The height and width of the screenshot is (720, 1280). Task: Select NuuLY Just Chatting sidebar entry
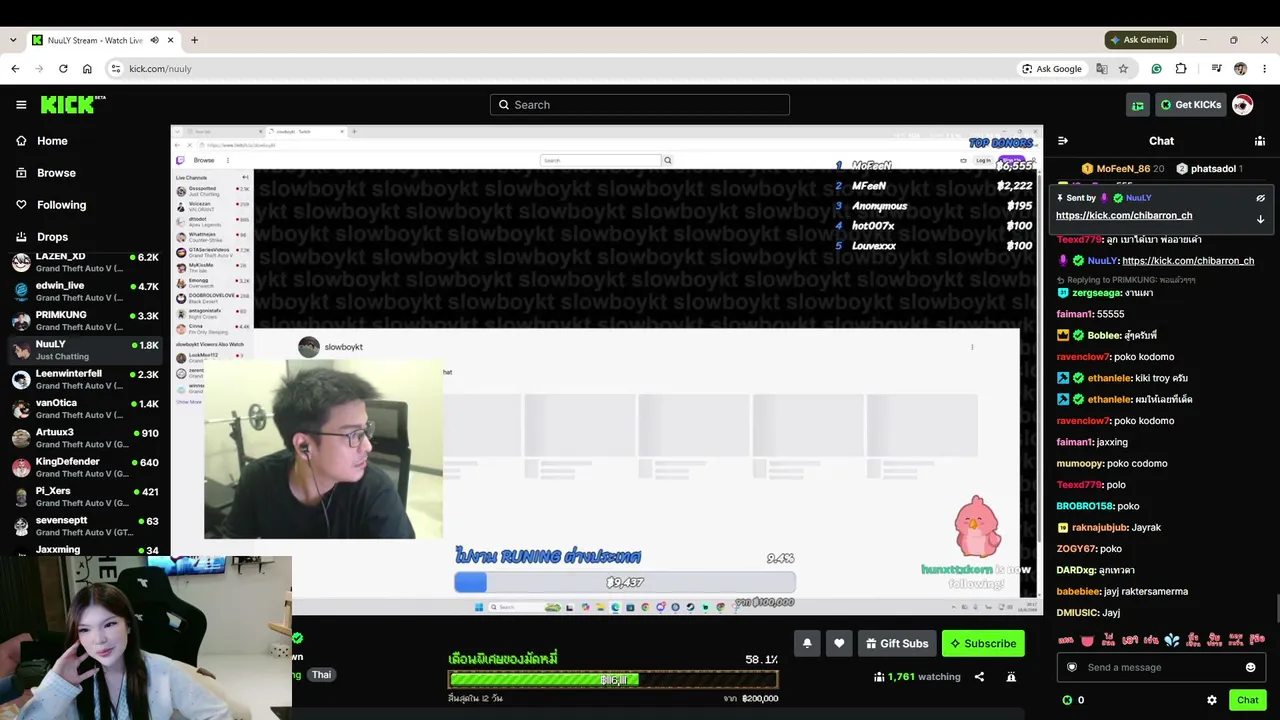click(x=85, y=350)
